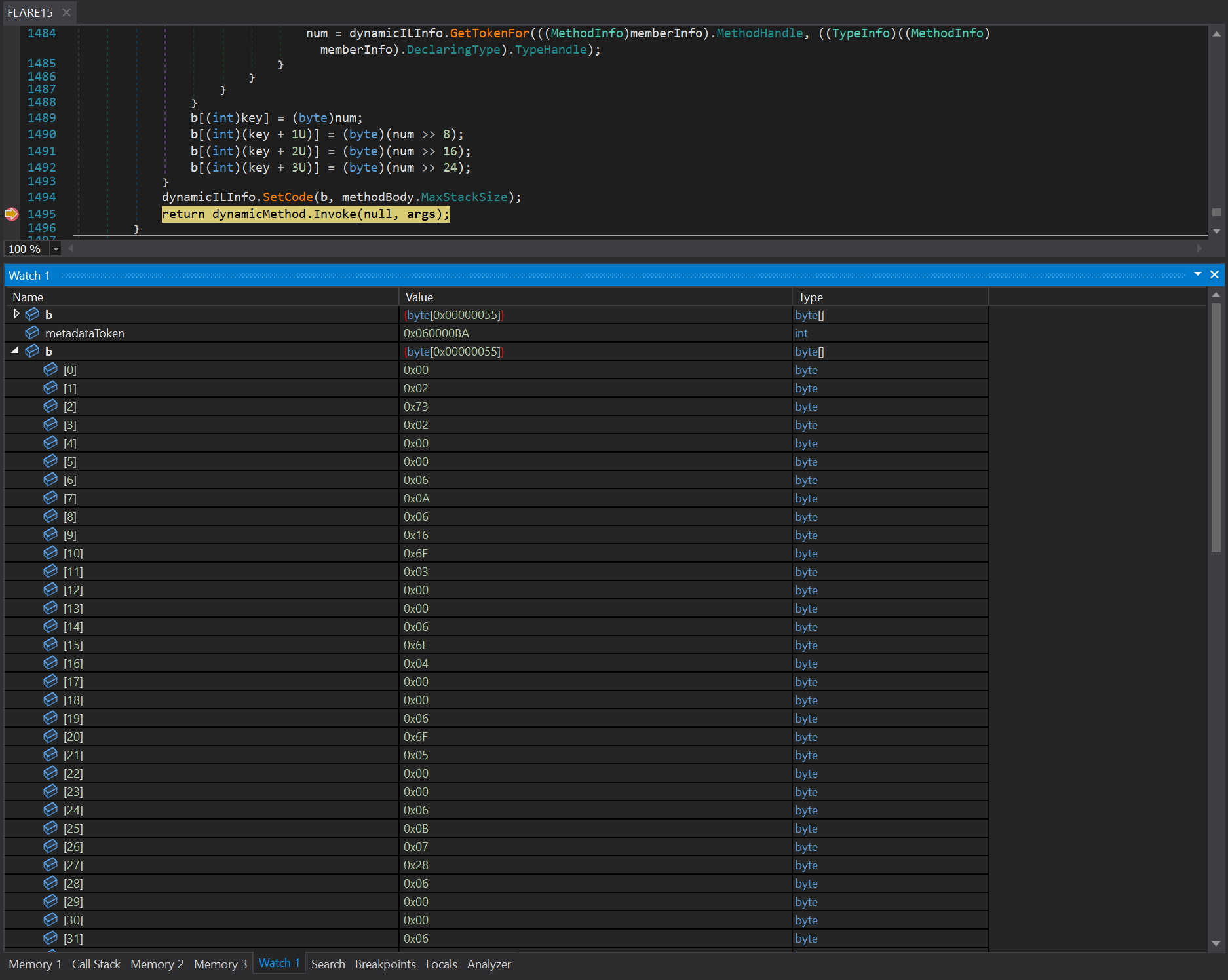Close the Watch 1 panel
Image resolution: width=1228 pixels, height=980 pixels.
(1214, 275)
